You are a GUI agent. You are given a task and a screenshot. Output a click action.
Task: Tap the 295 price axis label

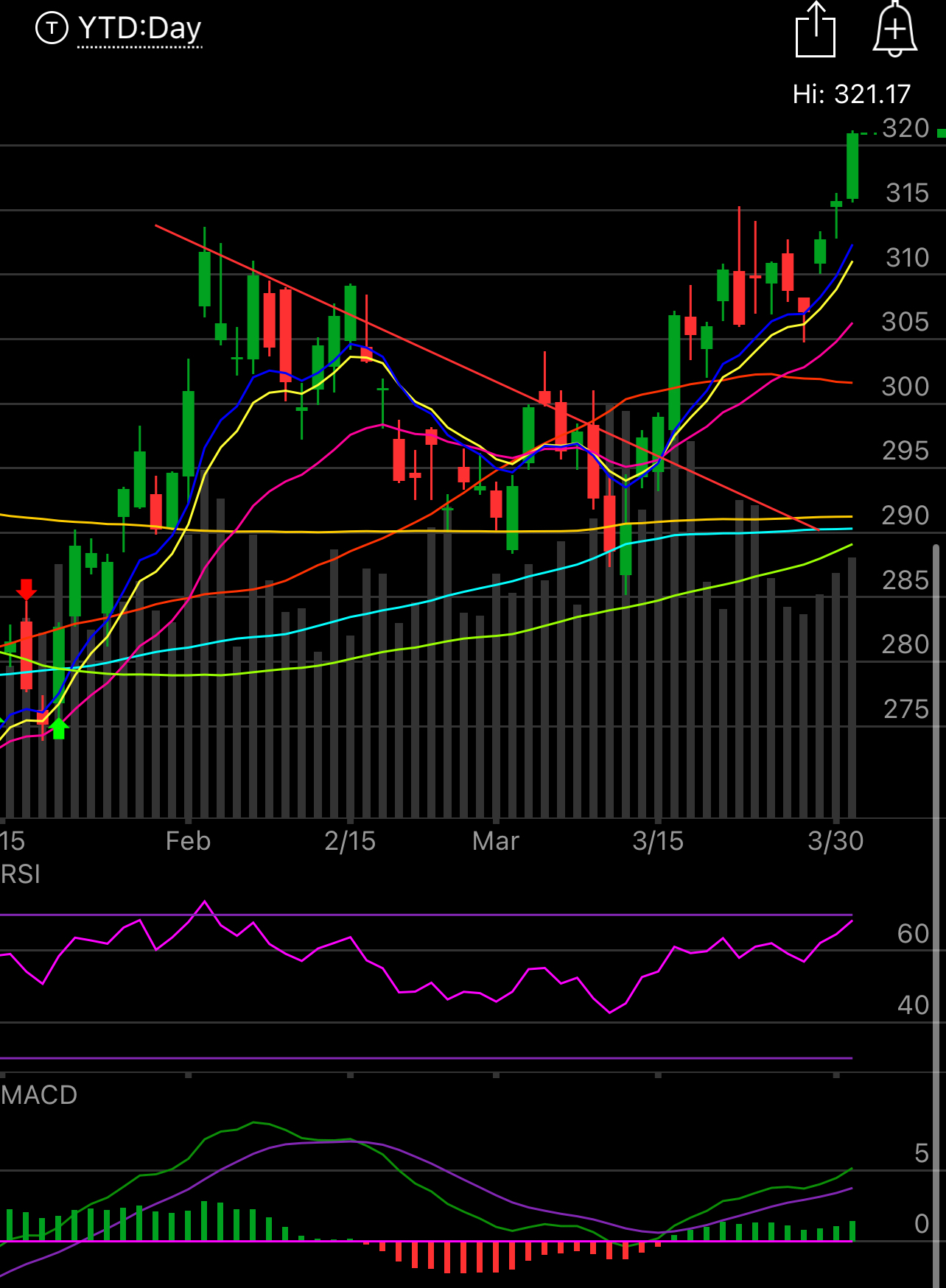tap(905, 451)
